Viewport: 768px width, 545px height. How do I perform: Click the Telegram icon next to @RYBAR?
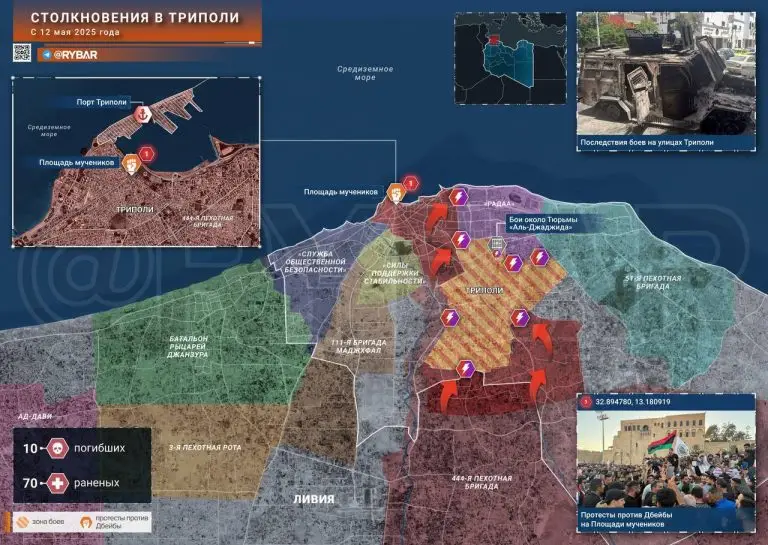[x=47, y=54]
